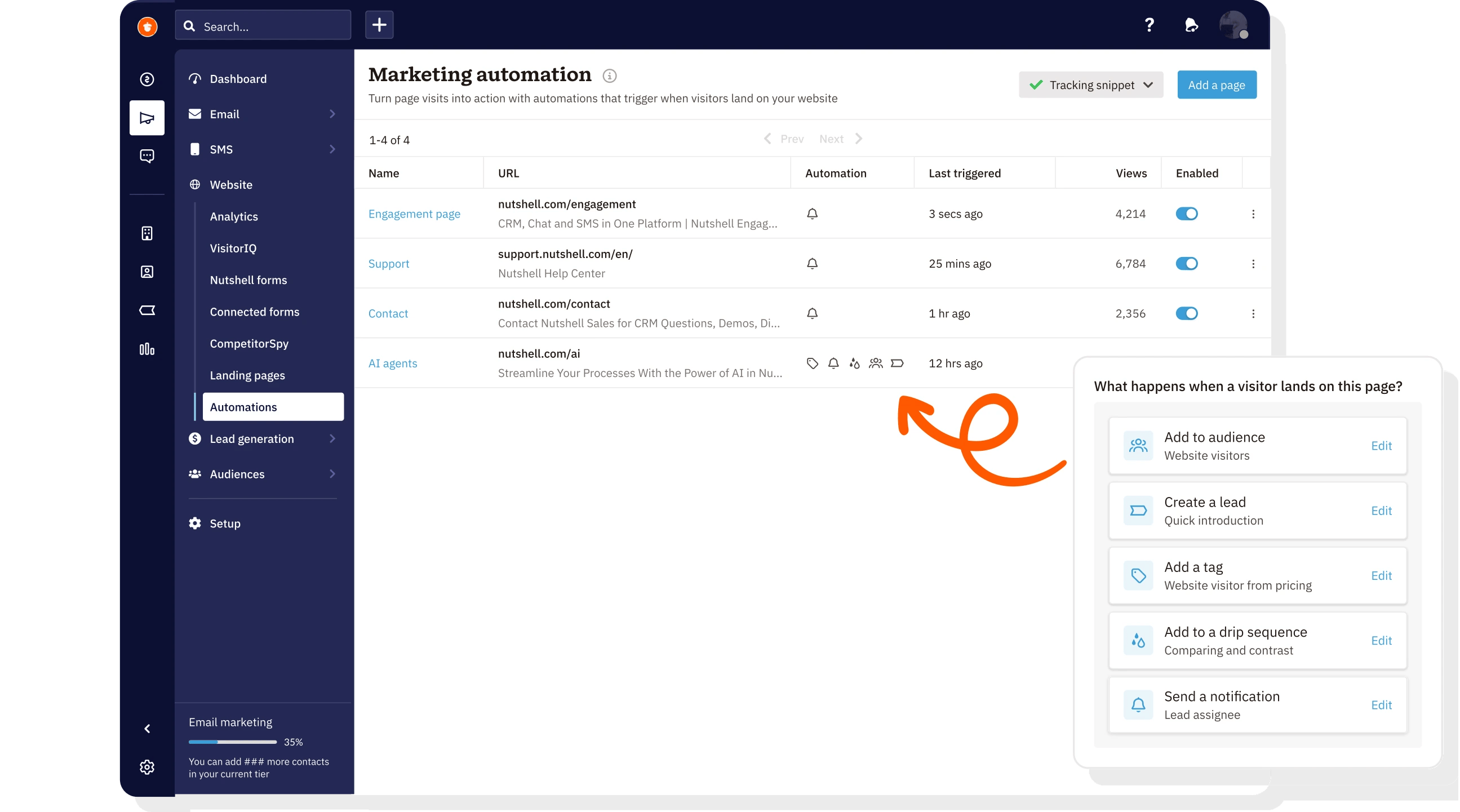Click the settings gear at the bottom of the left rail
This screenshot has width=1460, height=812.
pos(147,767)
